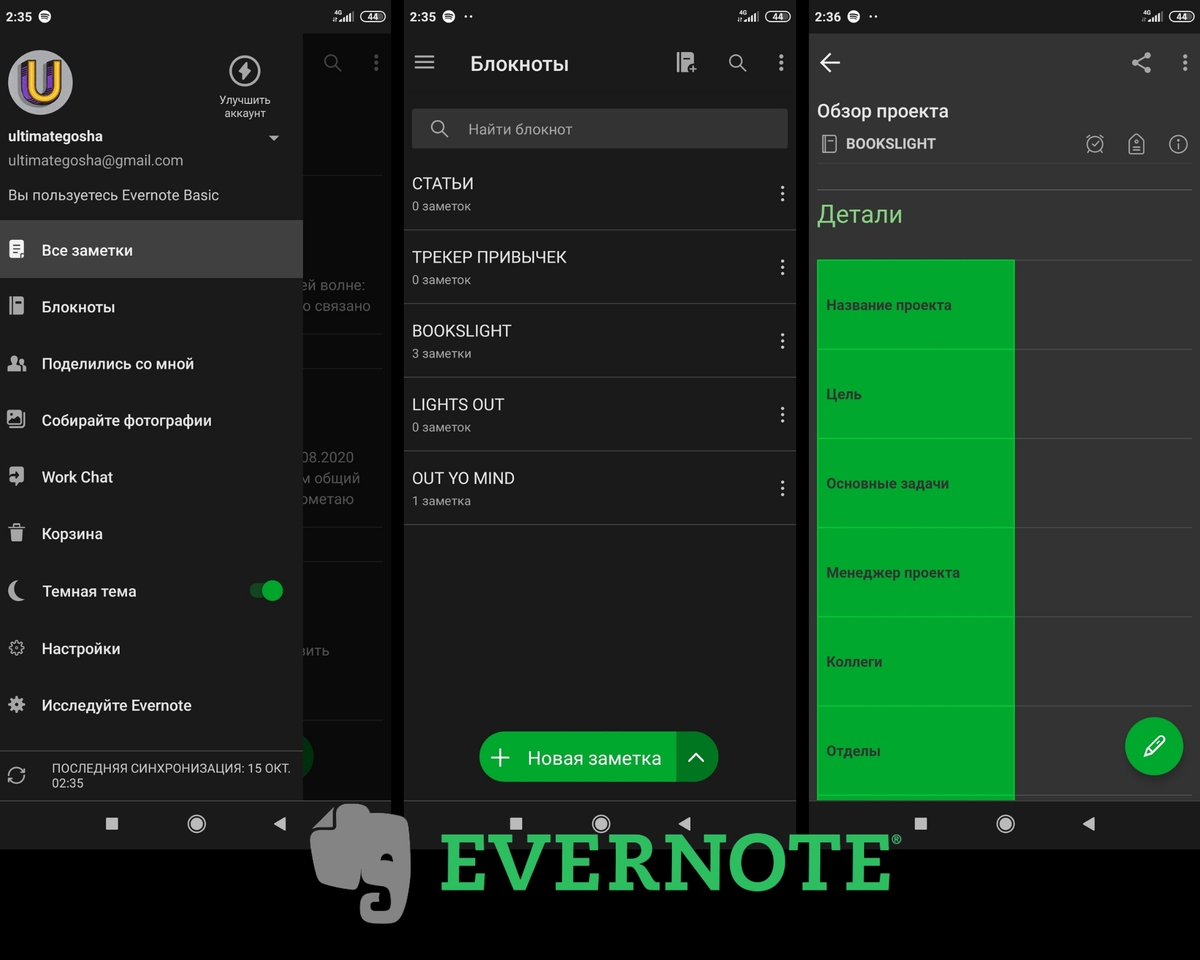Click the photo icon beside Собирайте фотографии

(17, 420)
